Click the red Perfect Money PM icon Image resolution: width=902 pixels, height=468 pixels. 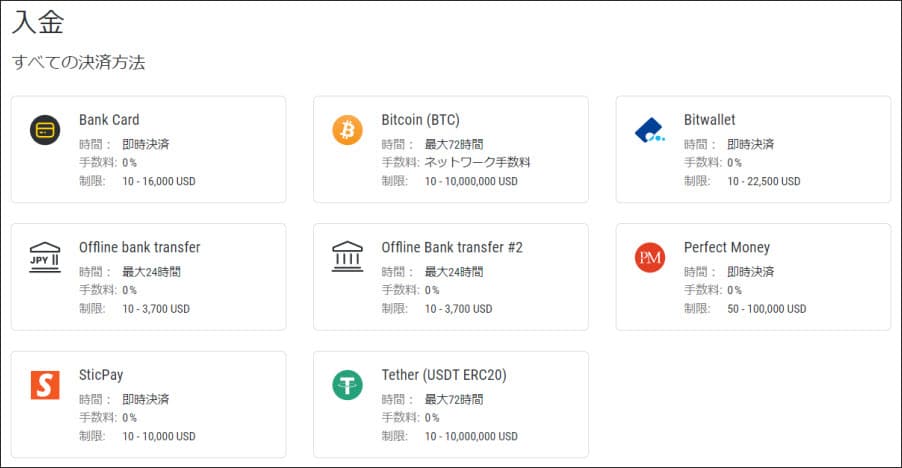point(650,258)
